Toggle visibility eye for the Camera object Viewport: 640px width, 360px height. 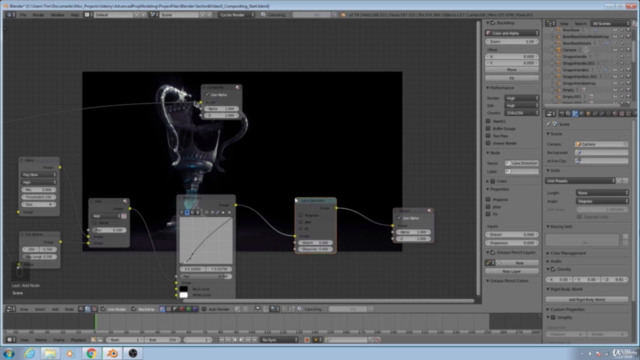[x=615, y=50]
